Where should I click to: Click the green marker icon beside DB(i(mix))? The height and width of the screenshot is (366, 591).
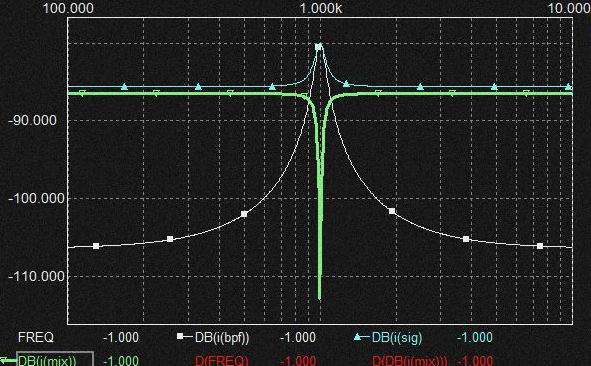4,360
